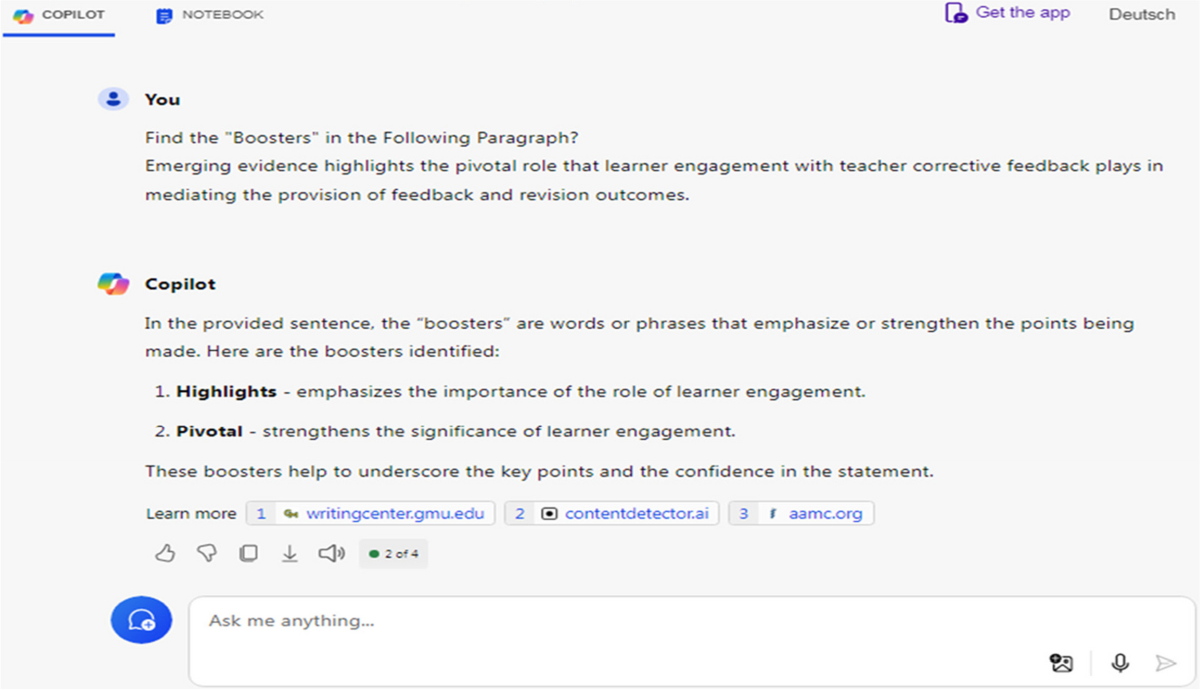The height and width of the screenshot is (690, 1200).
Task: Switch to the Copilot tab
Action: 59,16
